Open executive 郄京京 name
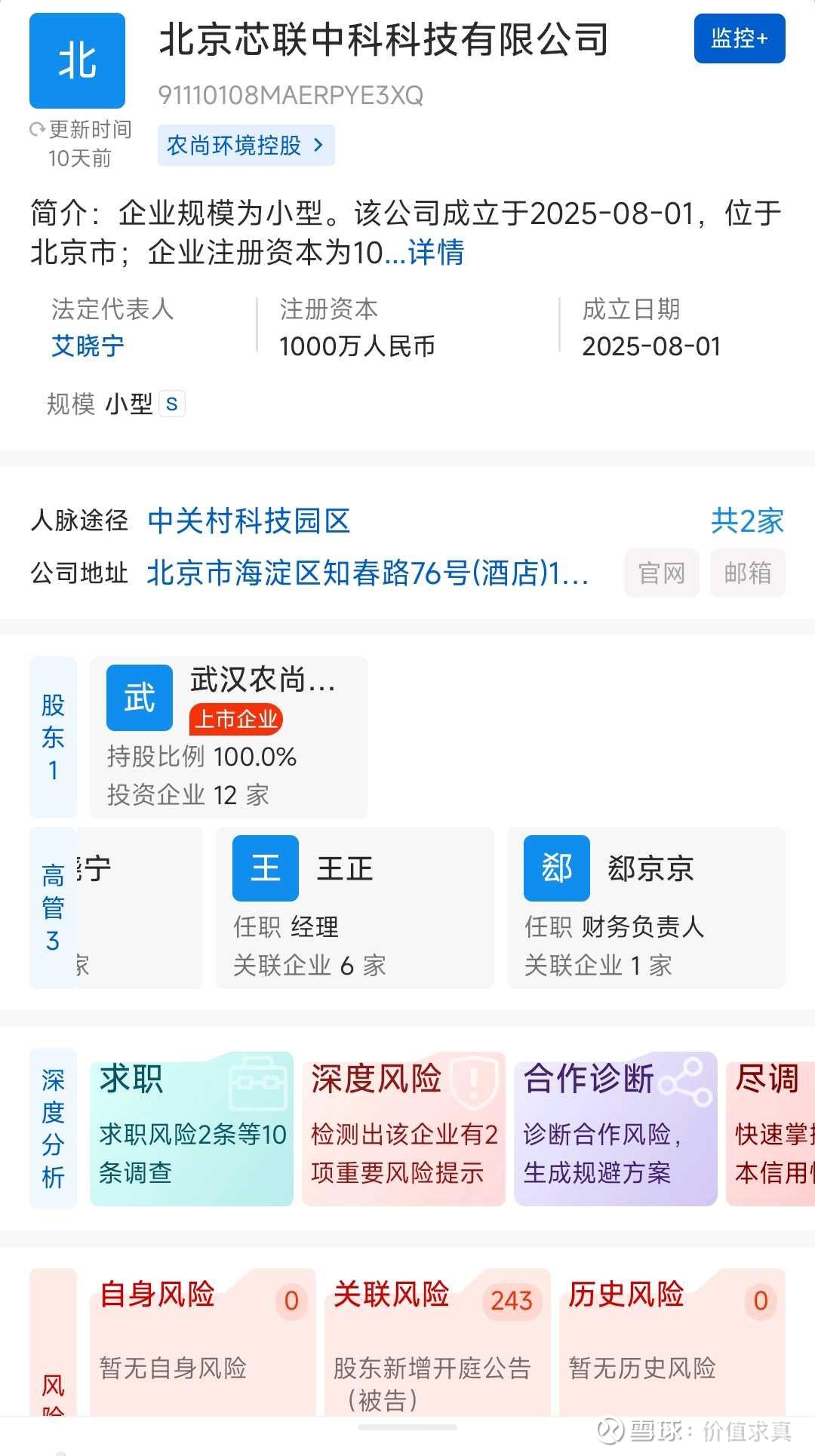The image size is (815, 1456). 650,868
